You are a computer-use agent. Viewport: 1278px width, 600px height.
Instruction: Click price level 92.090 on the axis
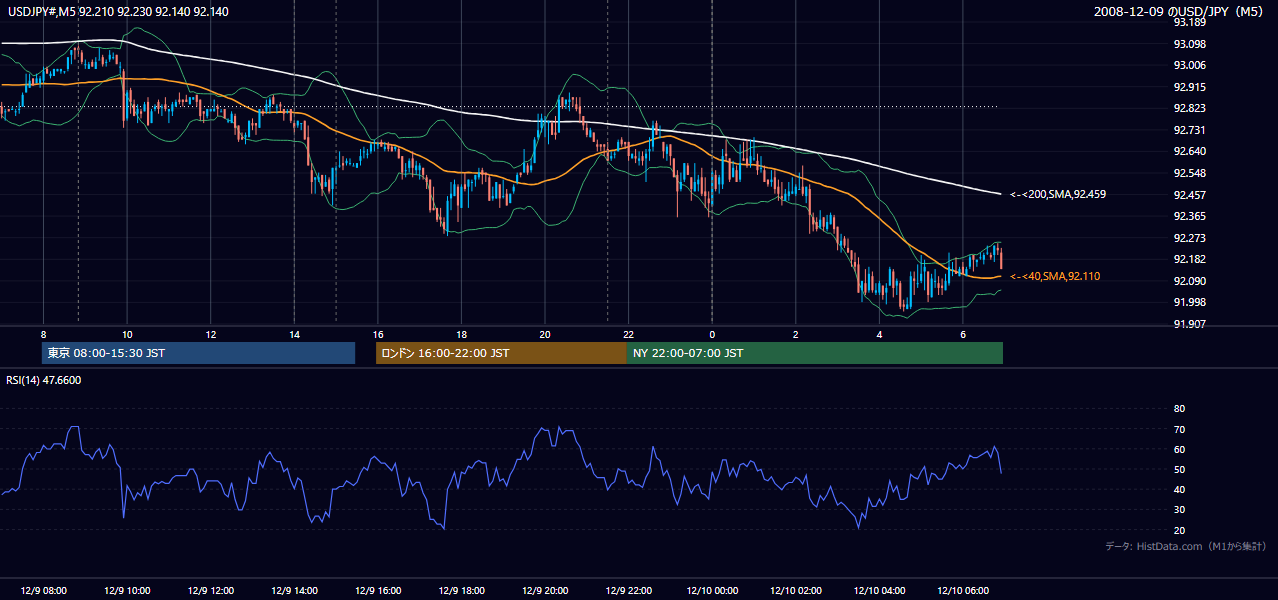pyautogui.click(x=1189, y=281)
